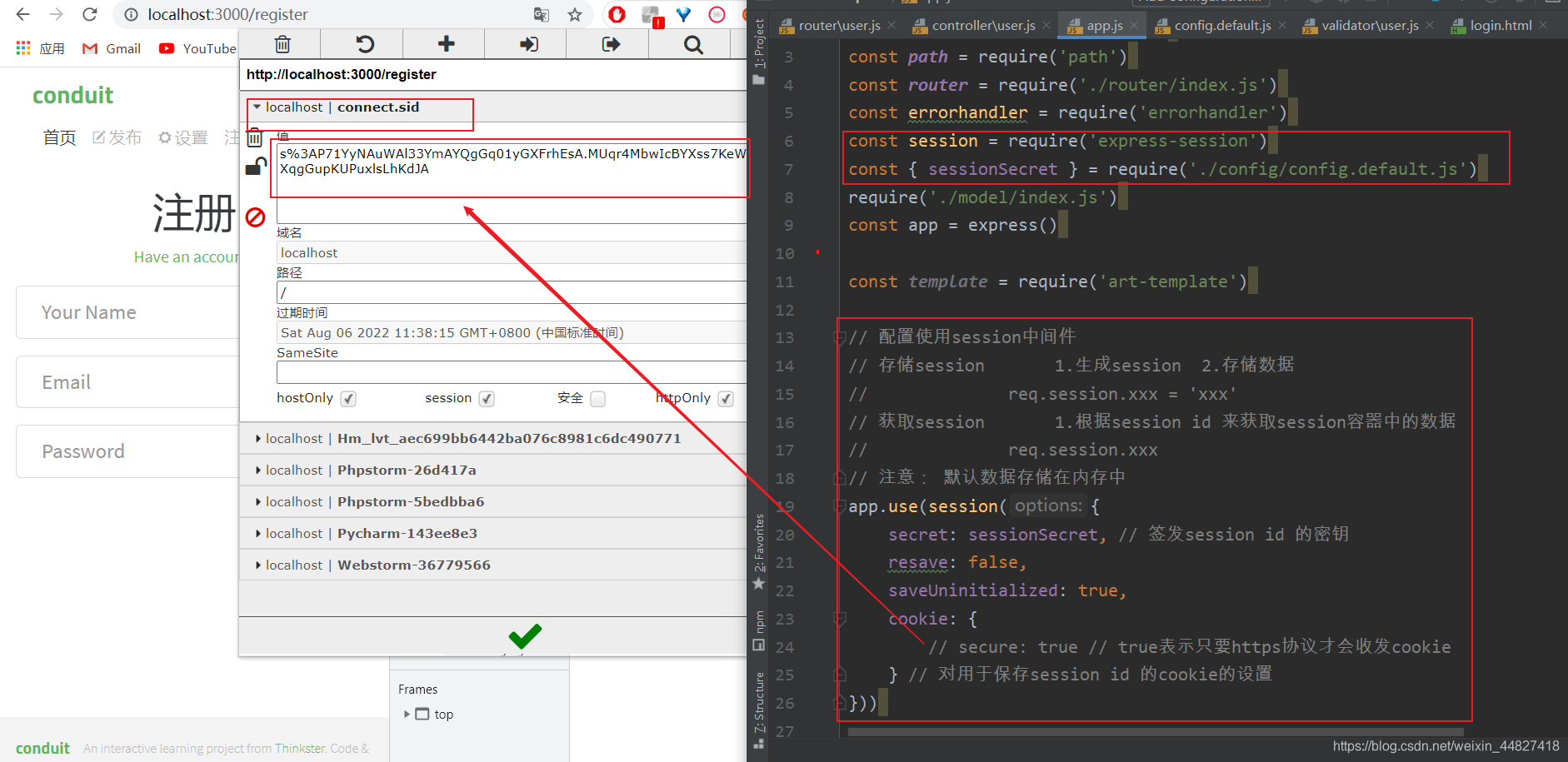This screenshot has height=762, width=1568.
Task: Open the Gmail bookmark
Action: pos(112,48)
